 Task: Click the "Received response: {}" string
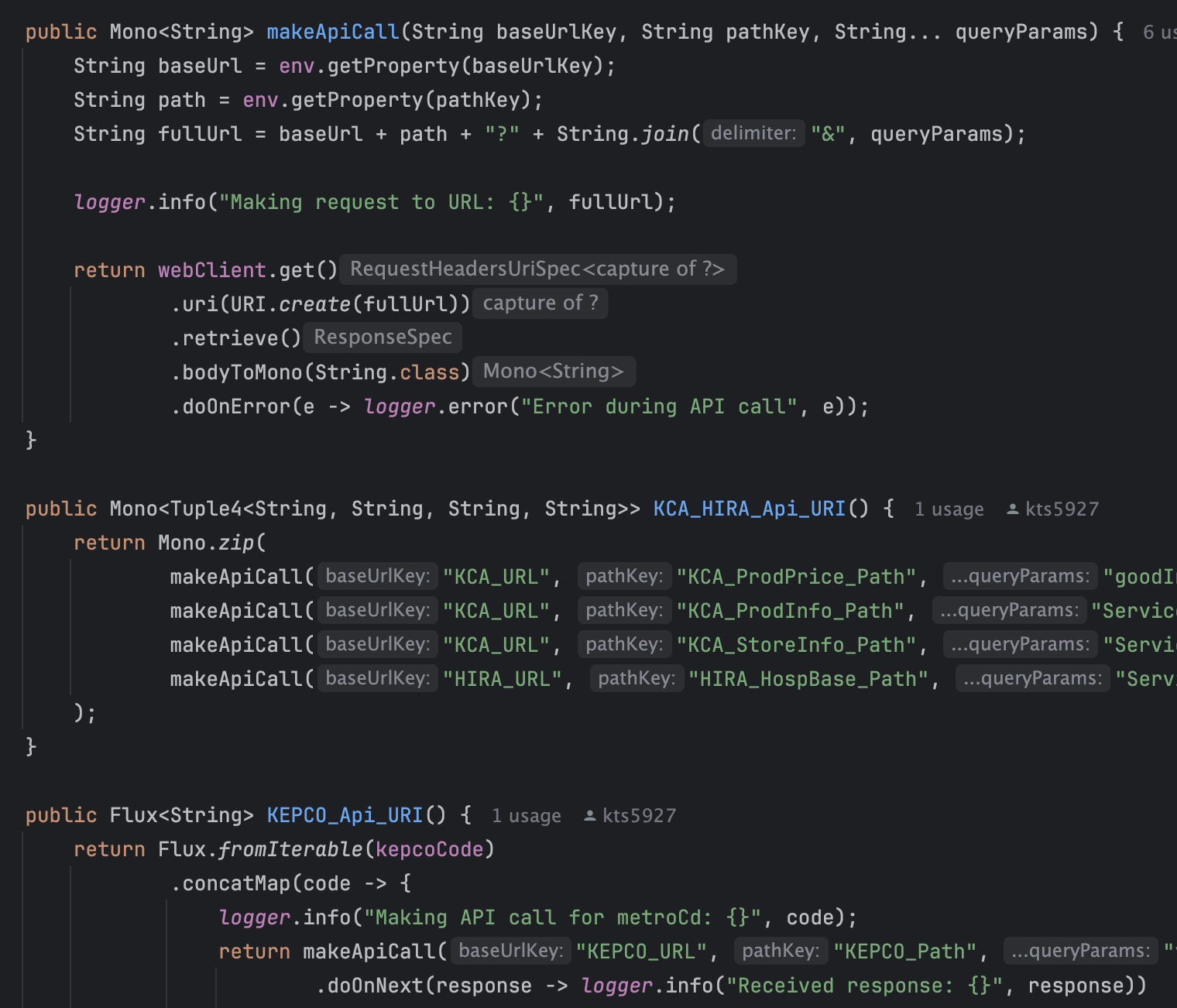coord(865,986)
